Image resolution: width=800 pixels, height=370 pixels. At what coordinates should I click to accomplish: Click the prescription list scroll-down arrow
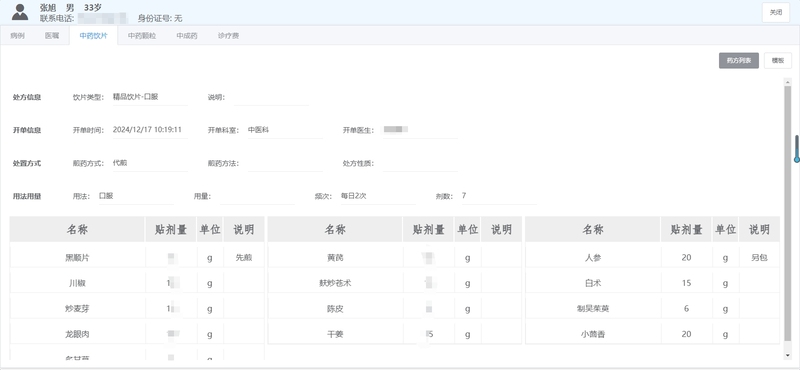(787, 355)
